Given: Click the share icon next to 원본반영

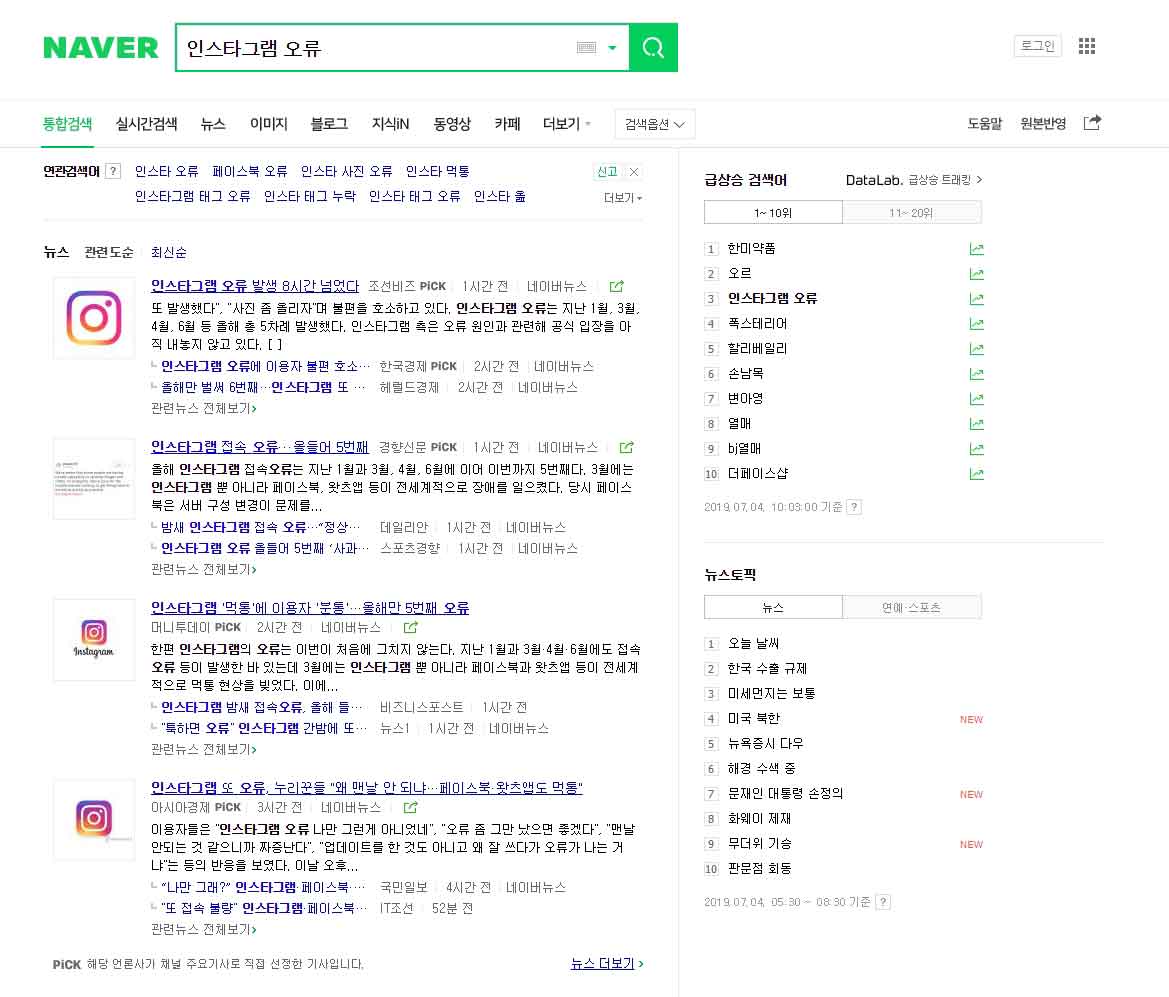Looking at the screenshot, I should click(1092, 122).
